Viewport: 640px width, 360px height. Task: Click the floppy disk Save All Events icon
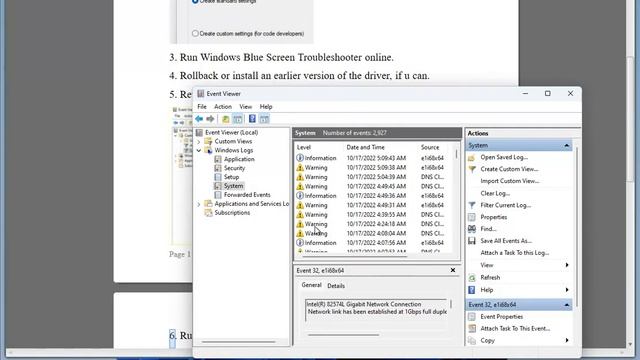coord(472,241)
